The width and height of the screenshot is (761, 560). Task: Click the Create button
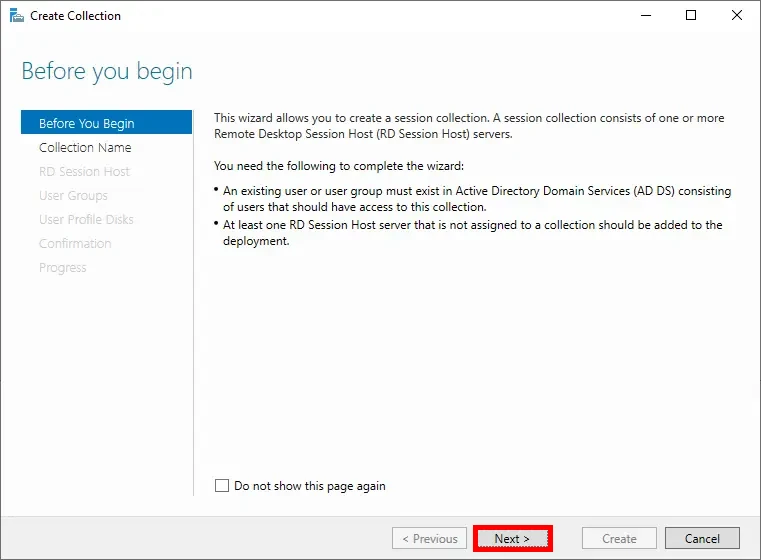click(x=619, y=539)
